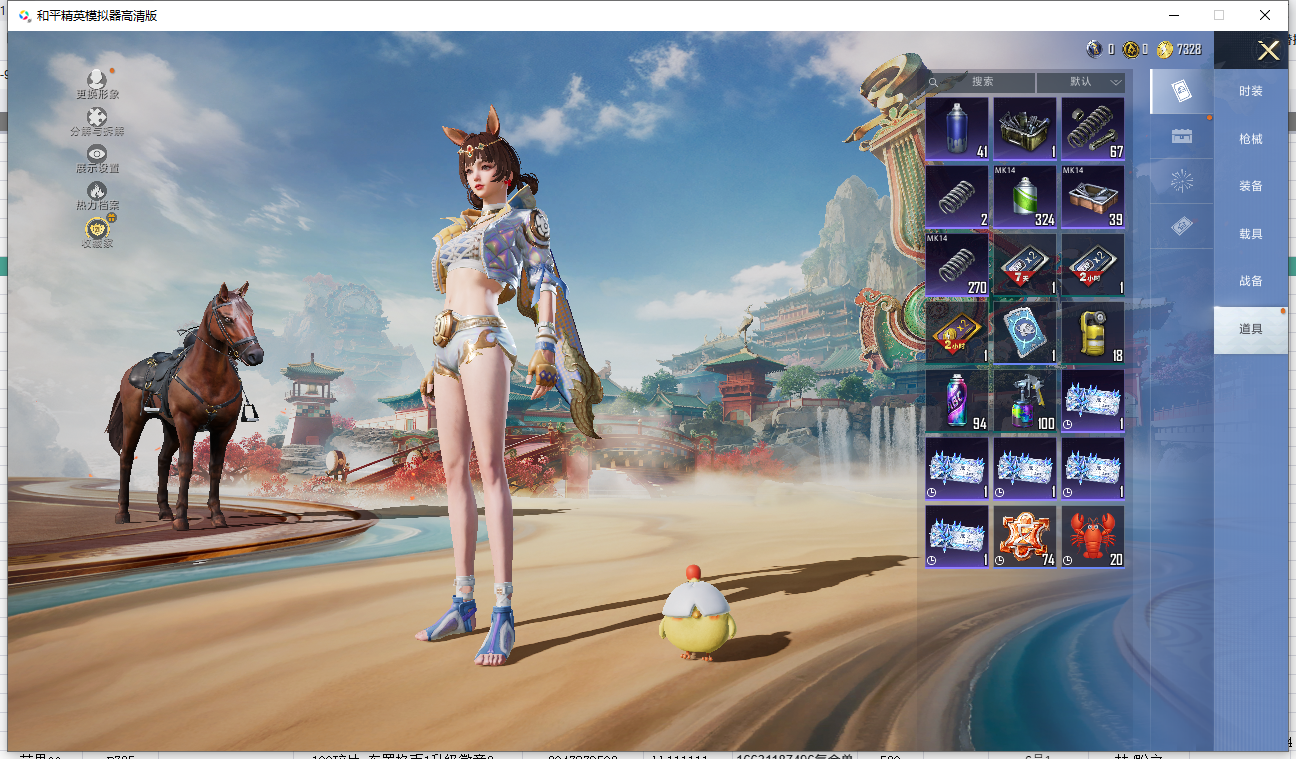Screen dimensions: 1296x759
Task: Select the spring item with count 2
Action: (x=957, y=196)
